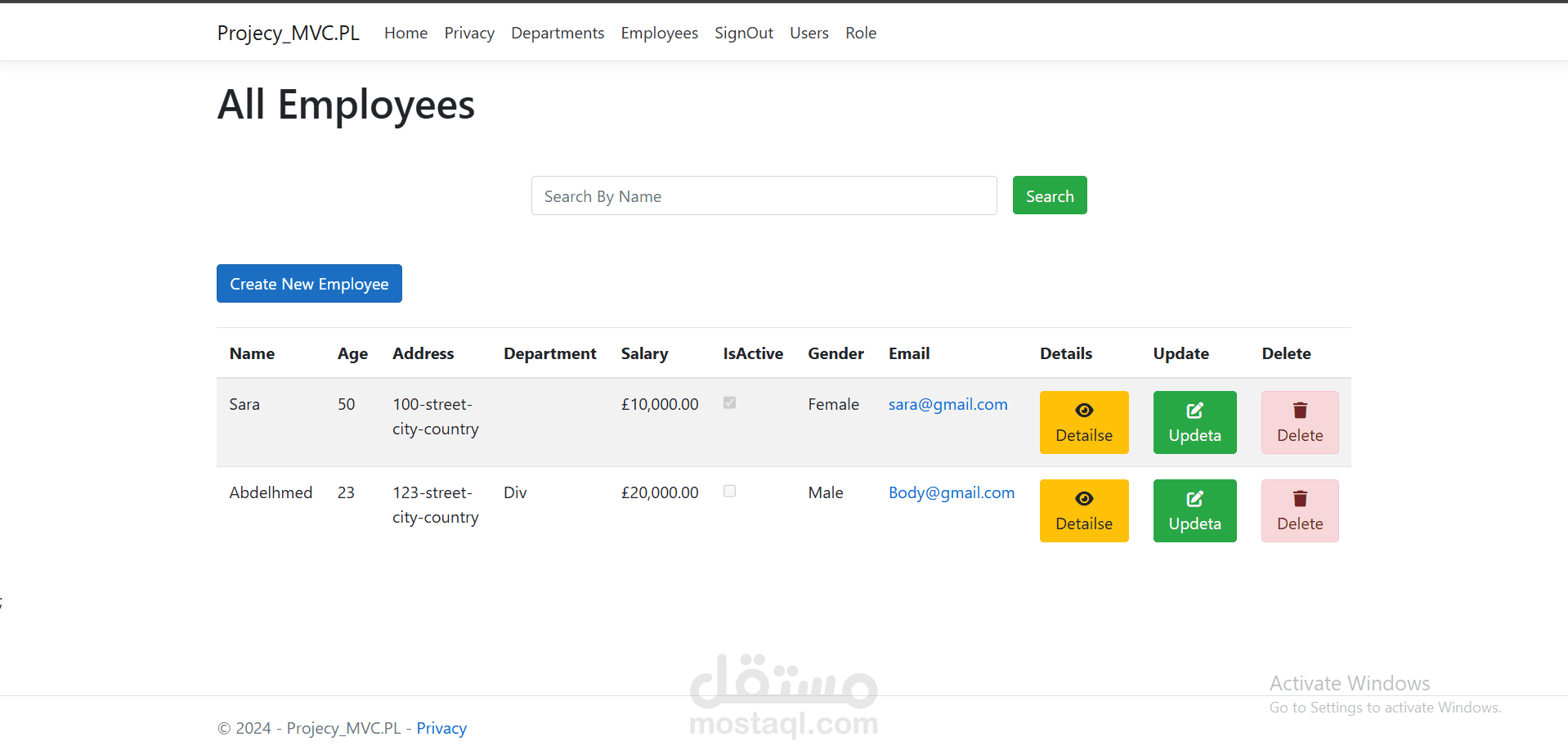
Task: Click the name cell 'Sara'
Action: pos(244,404)
